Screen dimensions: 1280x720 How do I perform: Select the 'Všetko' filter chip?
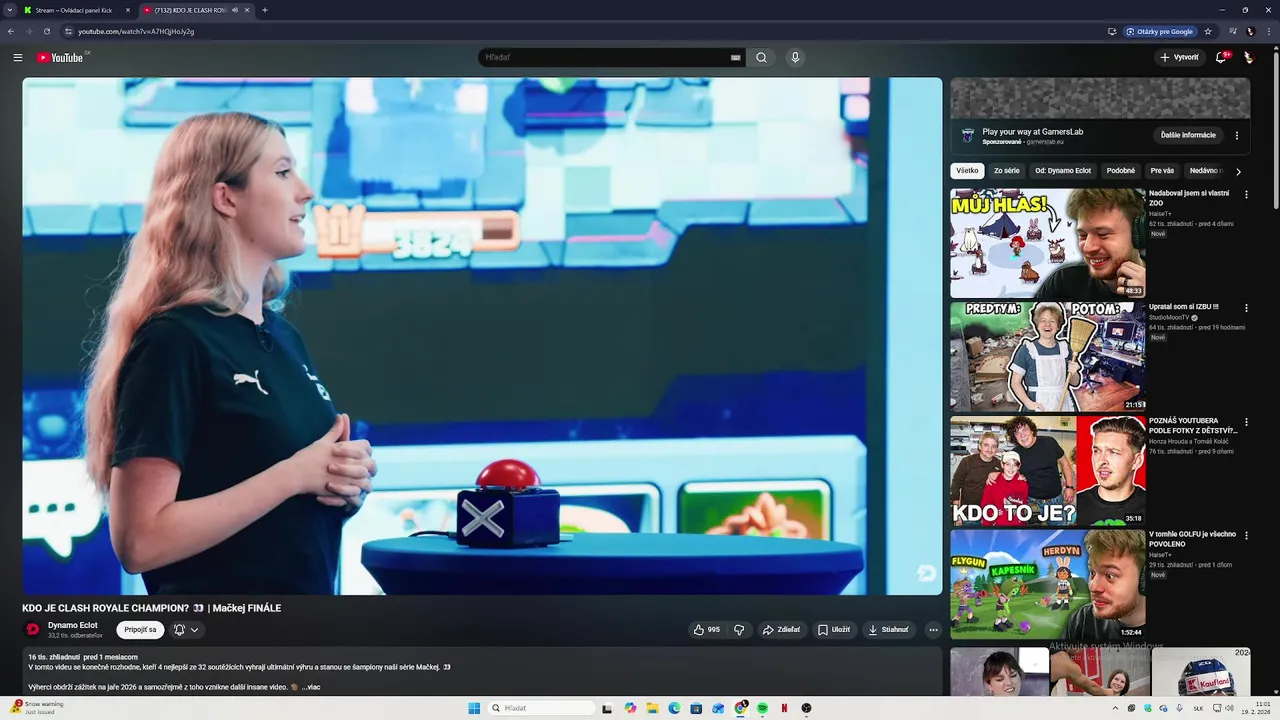click(x=967, y=171)
